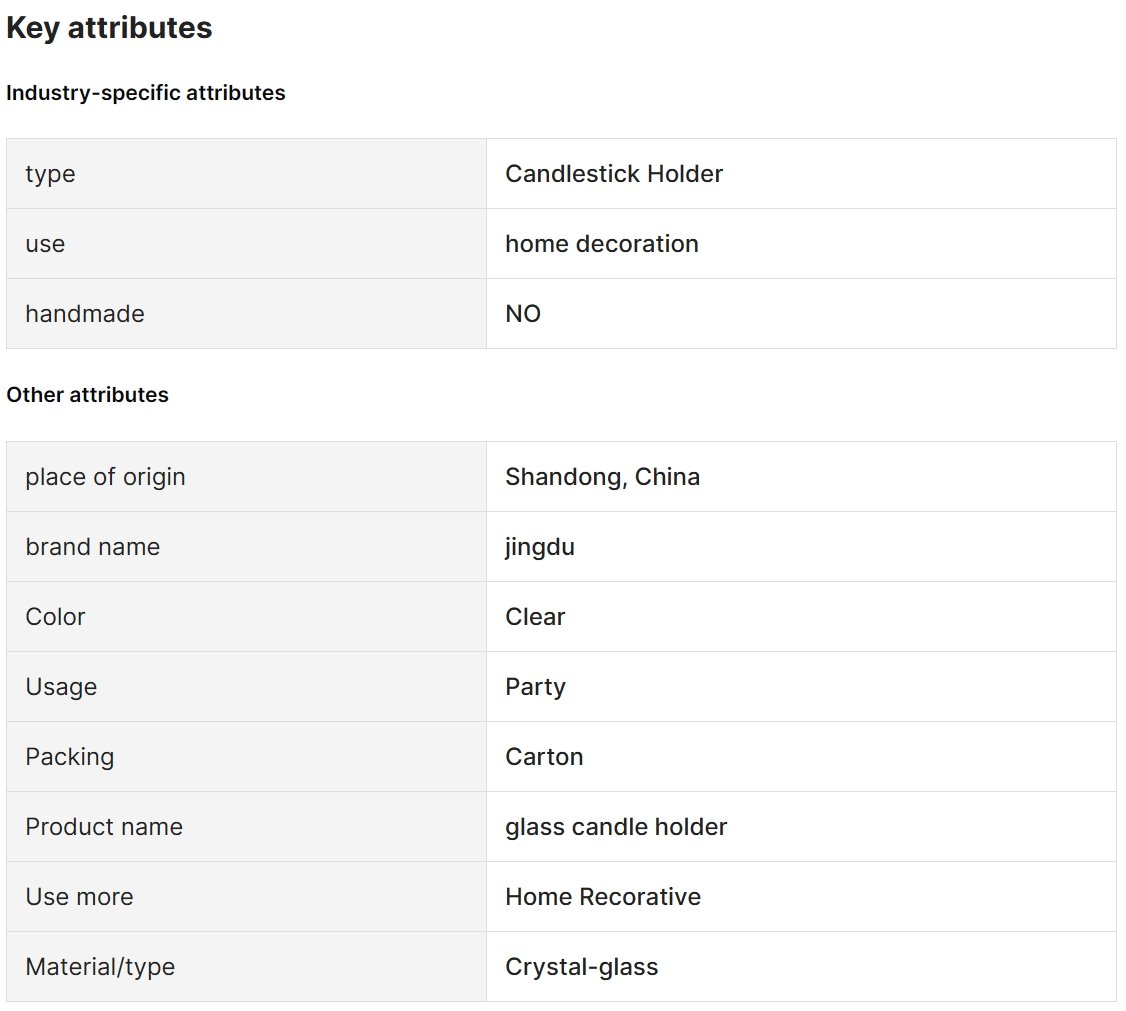Click the Key attributes heading
1126x1011 pixels.
click(x=109, y=28)
